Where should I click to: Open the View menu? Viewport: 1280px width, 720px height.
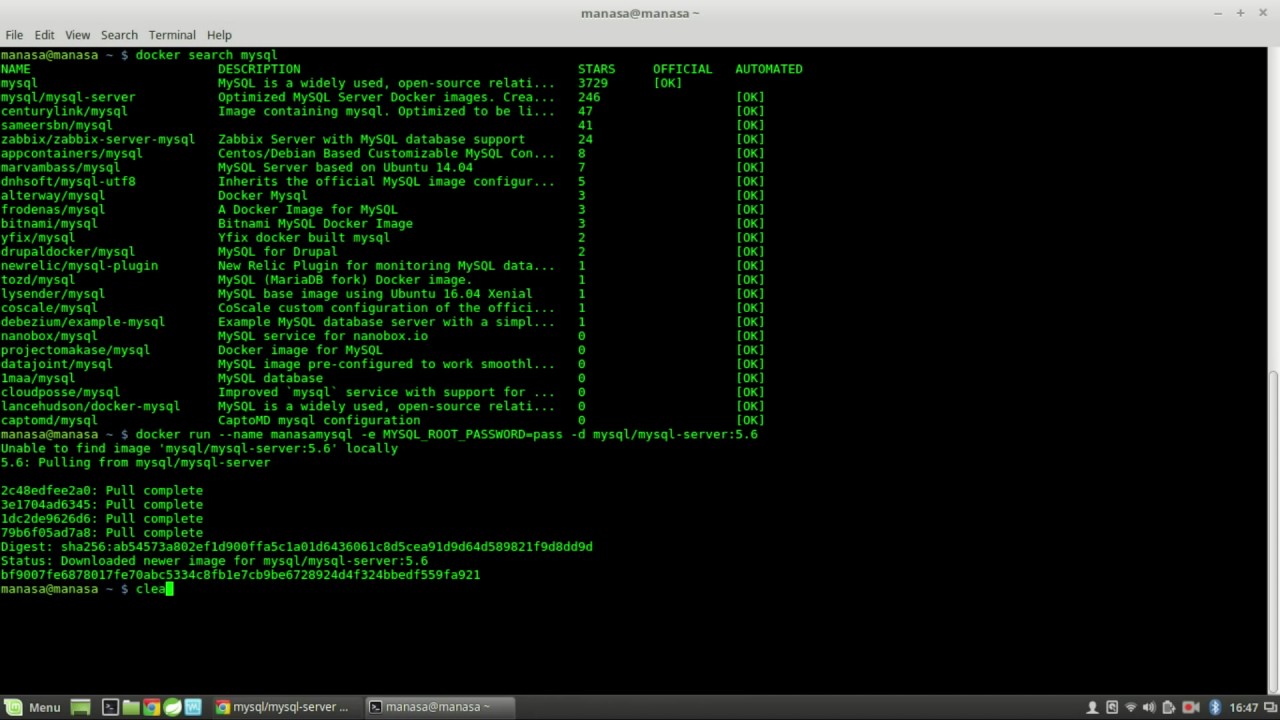click(77, 35)
